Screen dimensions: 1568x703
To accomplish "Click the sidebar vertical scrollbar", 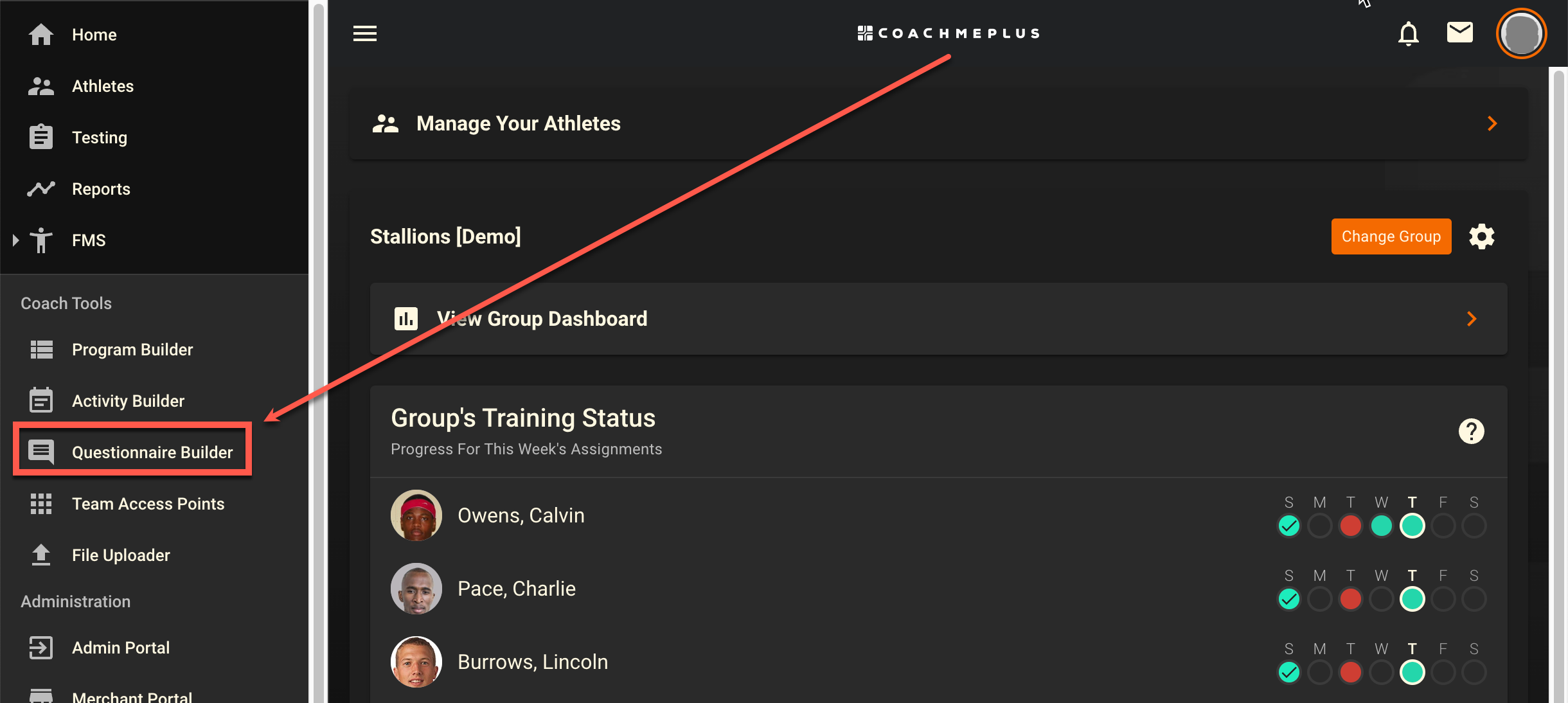I will pos(318,351).
